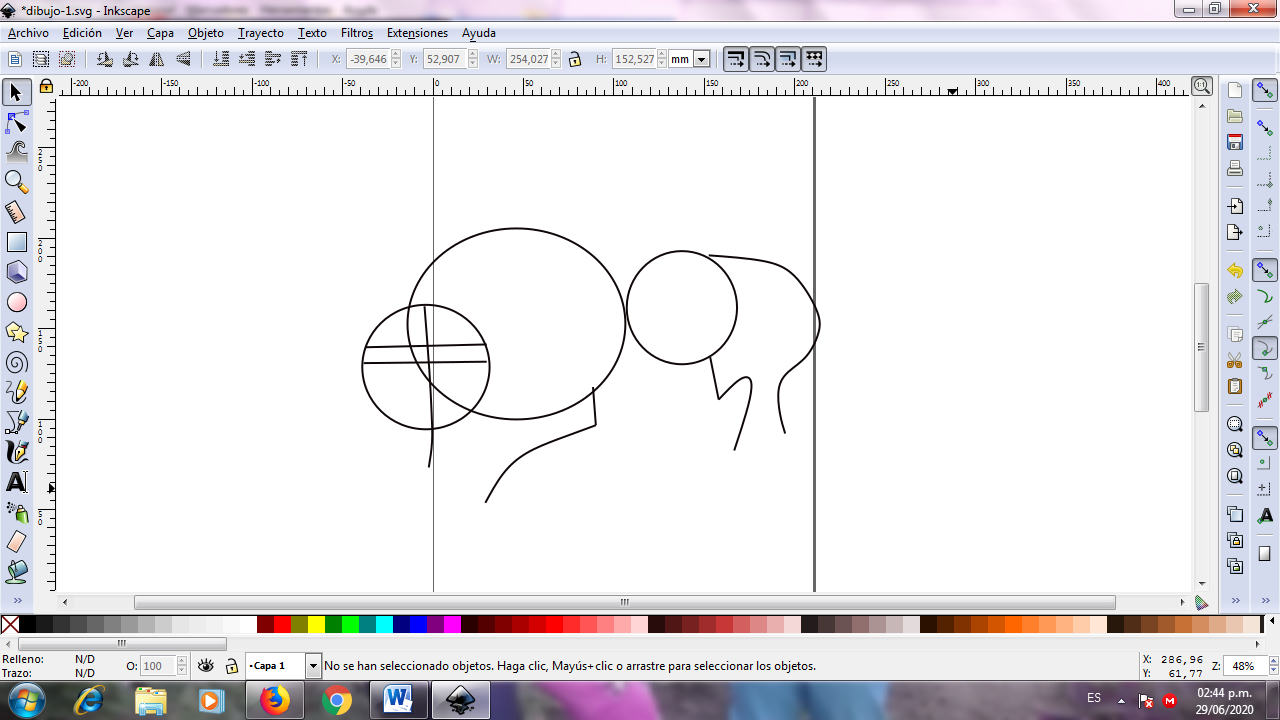This screenshot has width=1280, height=720.
Task: Toggle scale stroke width with object
Action: click(736, 59)
